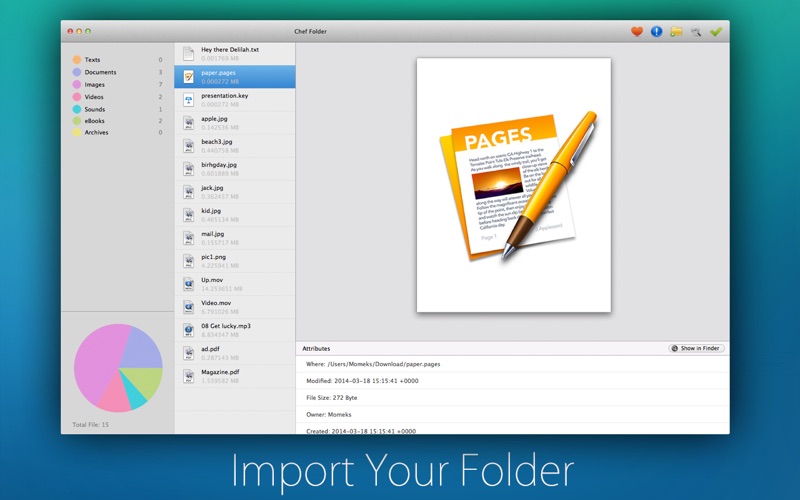The height and width of the screenshot is (500, 800).
Task: Click the orange Texts color dot
Action: click(77, 60)
